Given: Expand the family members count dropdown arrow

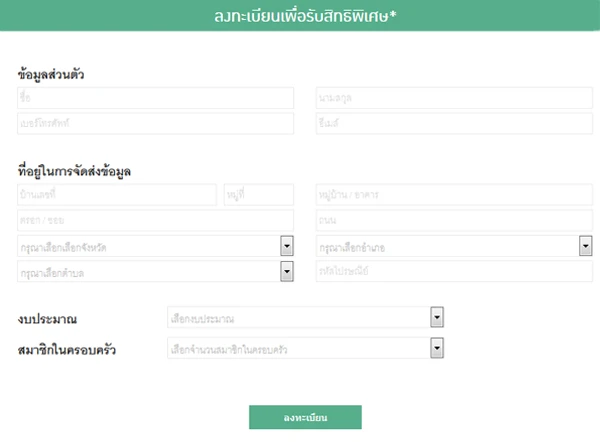Looking at the screenshot, I should 437,348.
